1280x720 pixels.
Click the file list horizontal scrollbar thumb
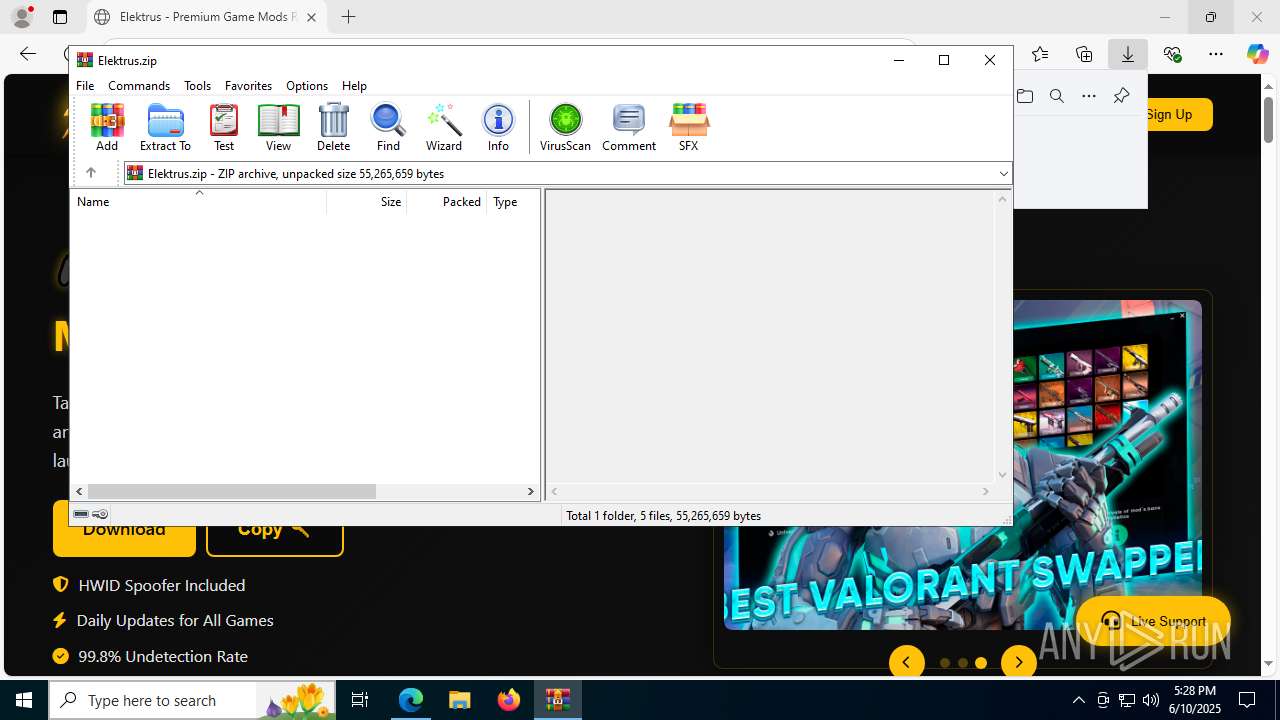pos(231,491)
